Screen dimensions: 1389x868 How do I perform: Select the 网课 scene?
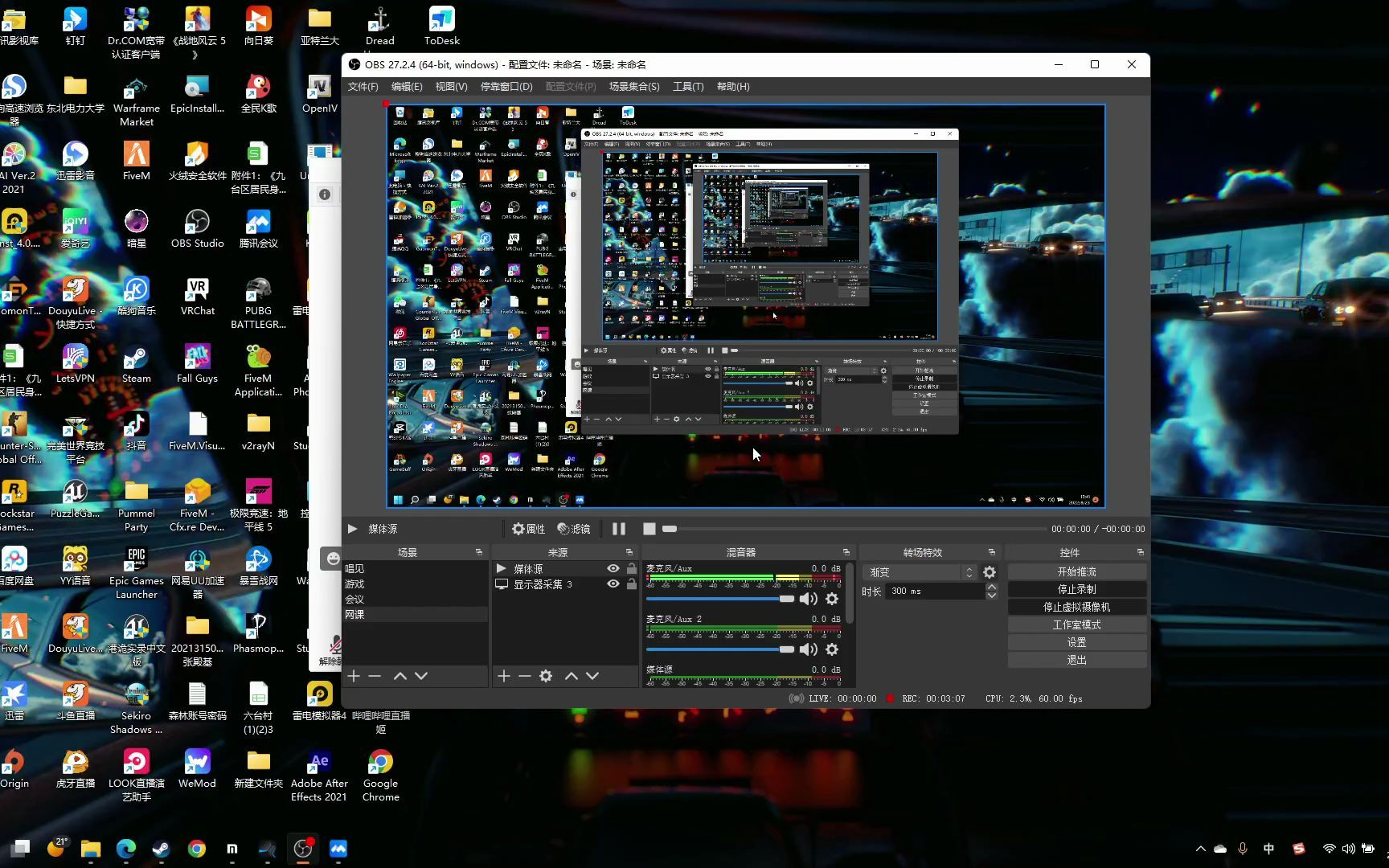tap(416, 615)
